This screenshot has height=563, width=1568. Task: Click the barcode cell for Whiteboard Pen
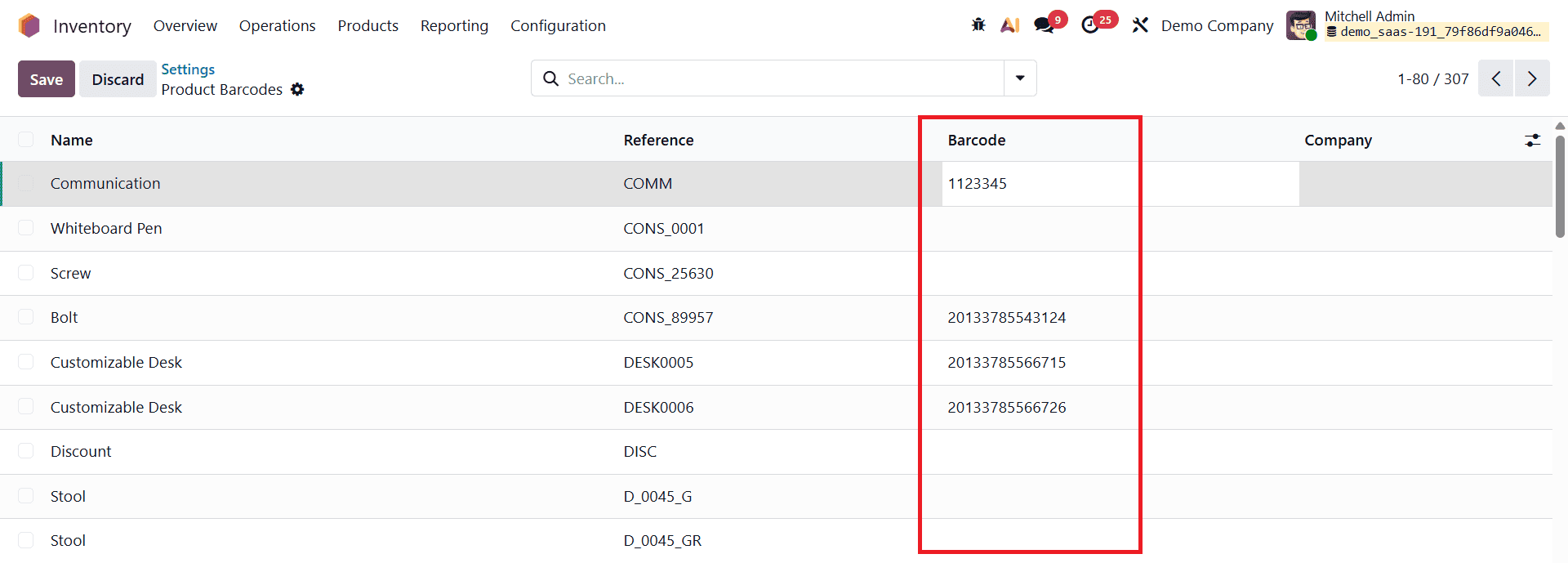[1120, 228]
